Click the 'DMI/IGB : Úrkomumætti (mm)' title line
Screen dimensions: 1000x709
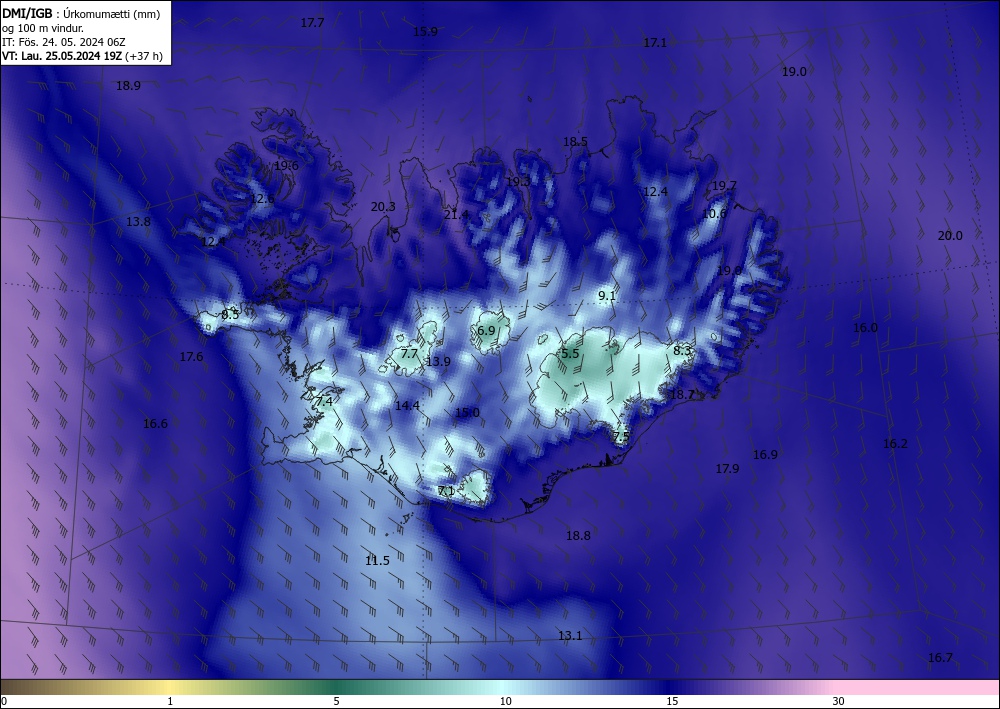point(81,14)
